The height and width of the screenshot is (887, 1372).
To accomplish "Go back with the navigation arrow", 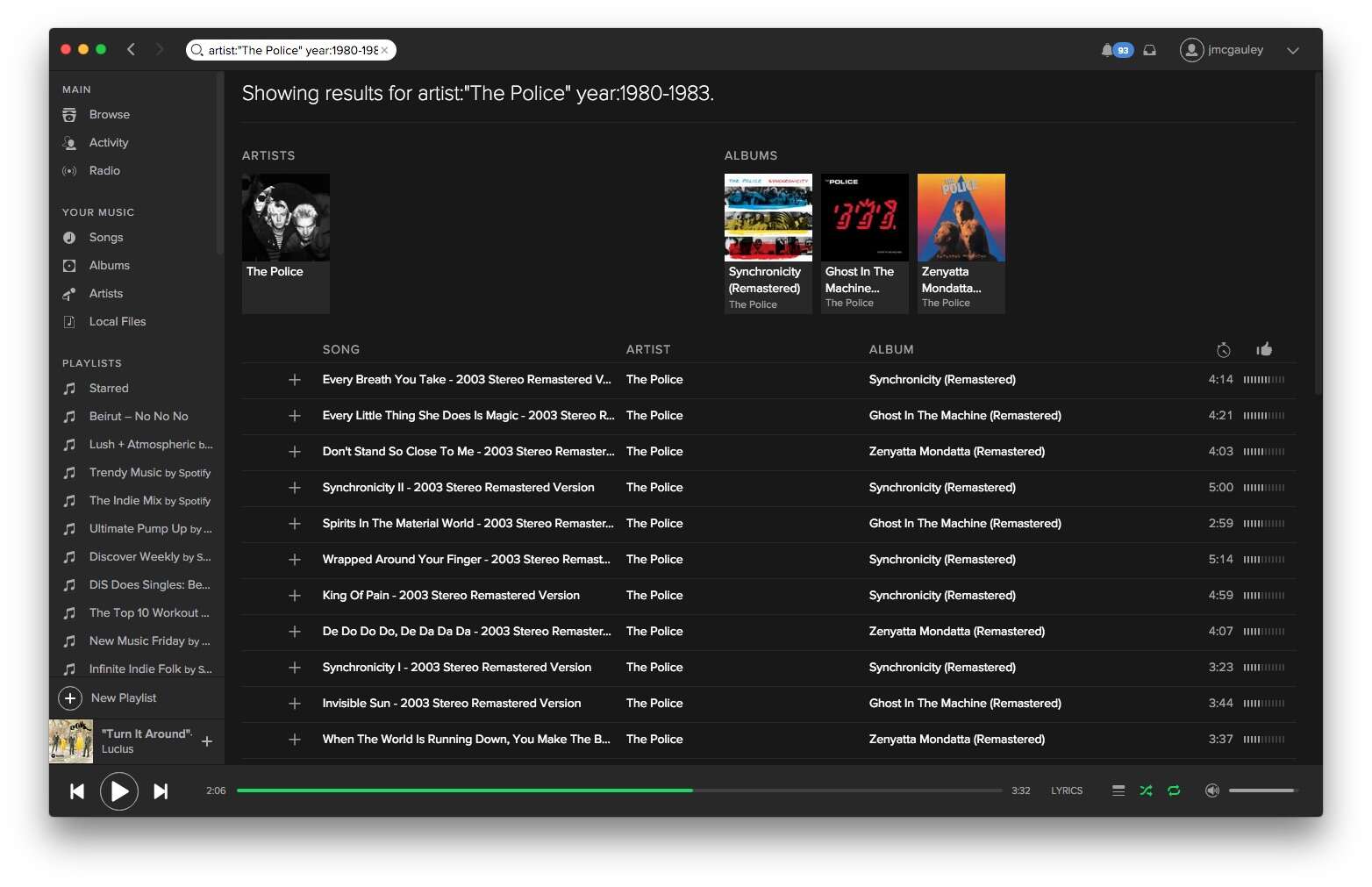I will tap(131, 50).
